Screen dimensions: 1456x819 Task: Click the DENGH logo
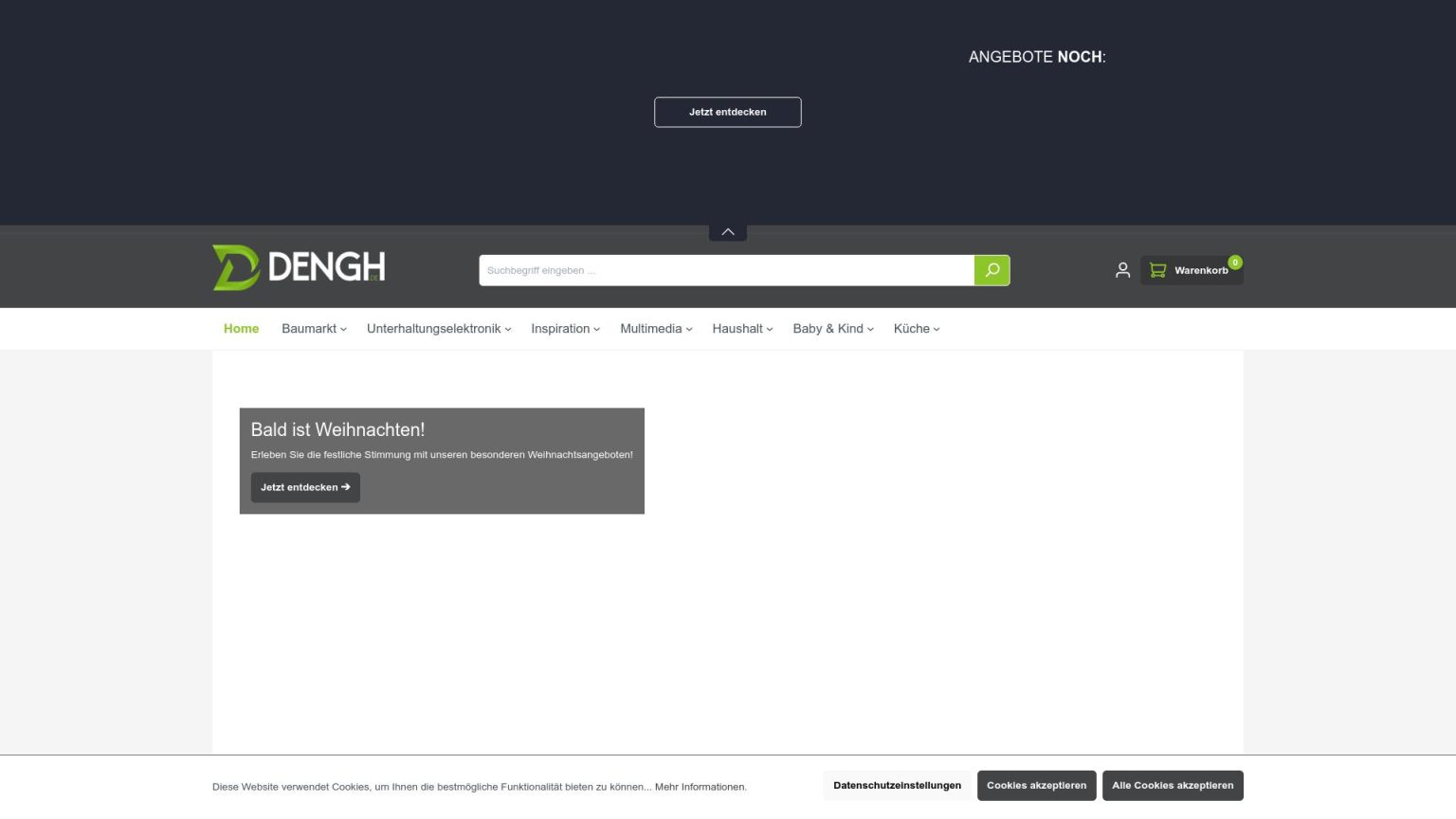299,268
